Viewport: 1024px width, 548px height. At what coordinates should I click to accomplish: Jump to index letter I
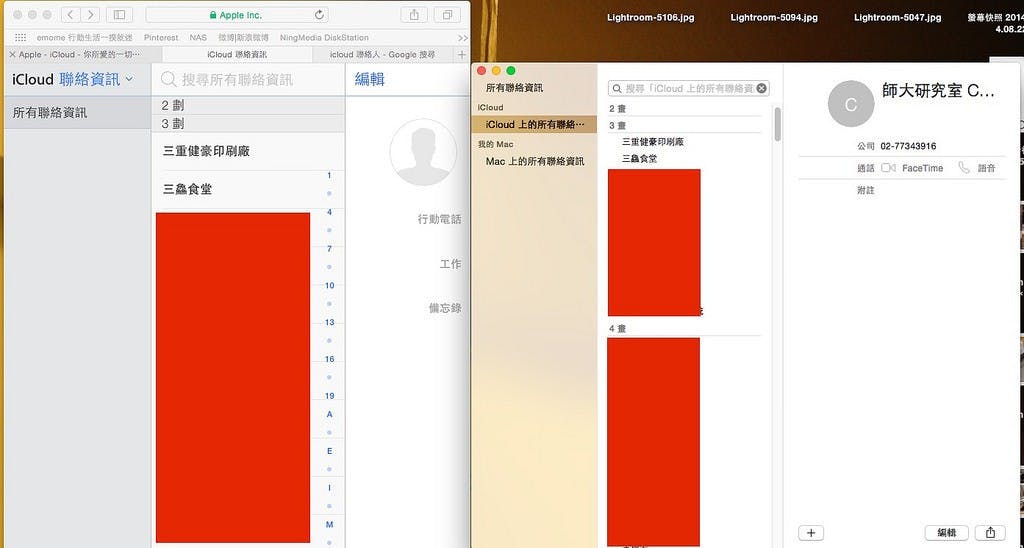(329, 488)
